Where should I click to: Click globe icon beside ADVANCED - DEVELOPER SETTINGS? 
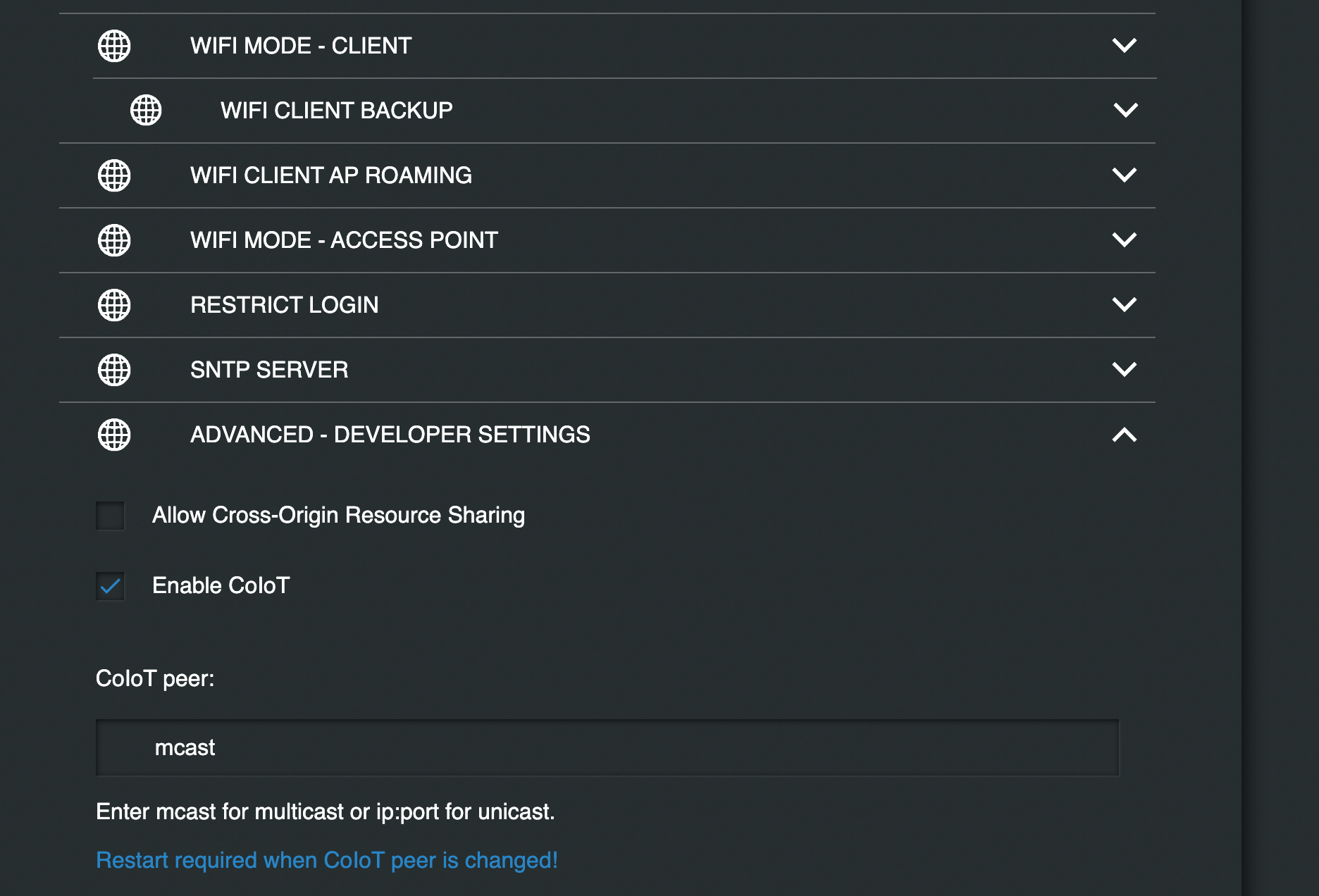(x=114, y=435)
